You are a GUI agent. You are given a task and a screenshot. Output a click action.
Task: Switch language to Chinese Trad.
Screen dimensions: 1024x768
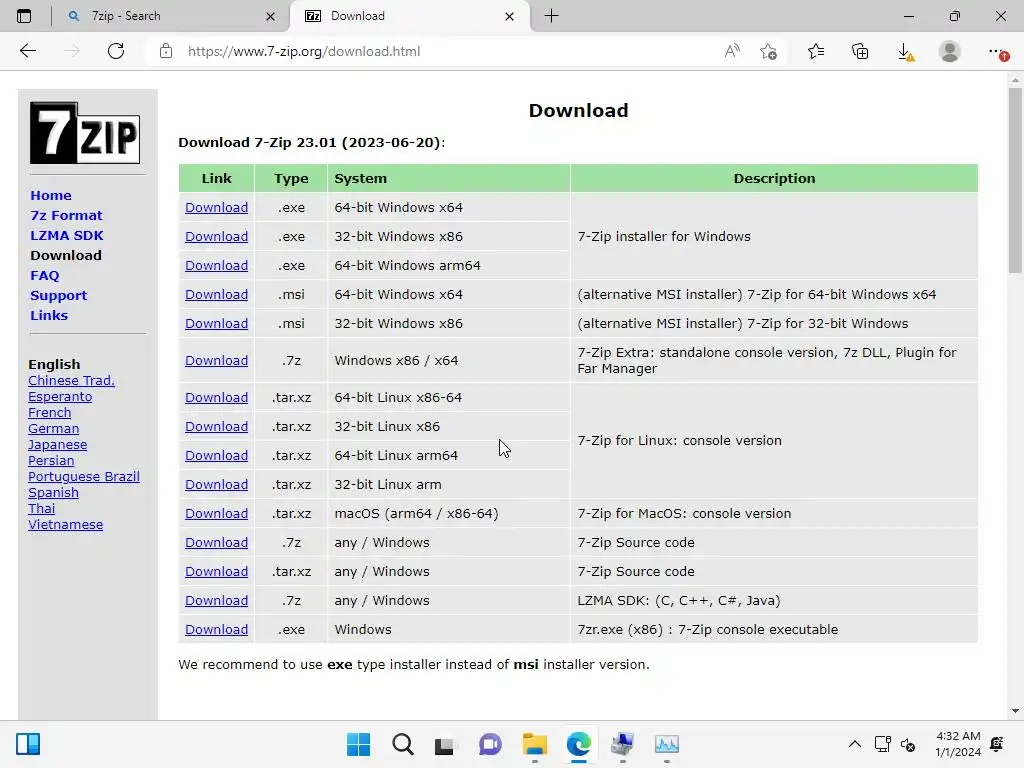(x=71, y=381)
